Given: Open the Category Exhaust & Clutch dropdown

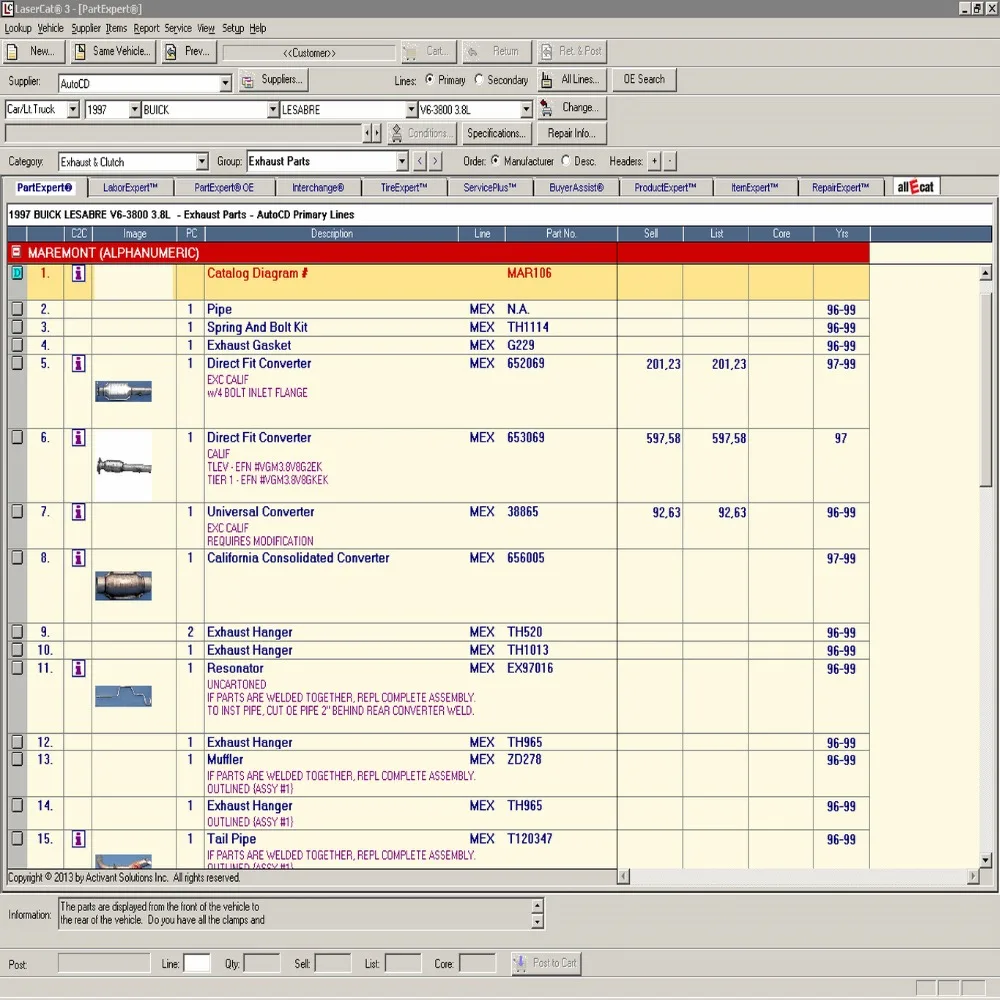Looking at the screenshot, I should tap(201, 162).
